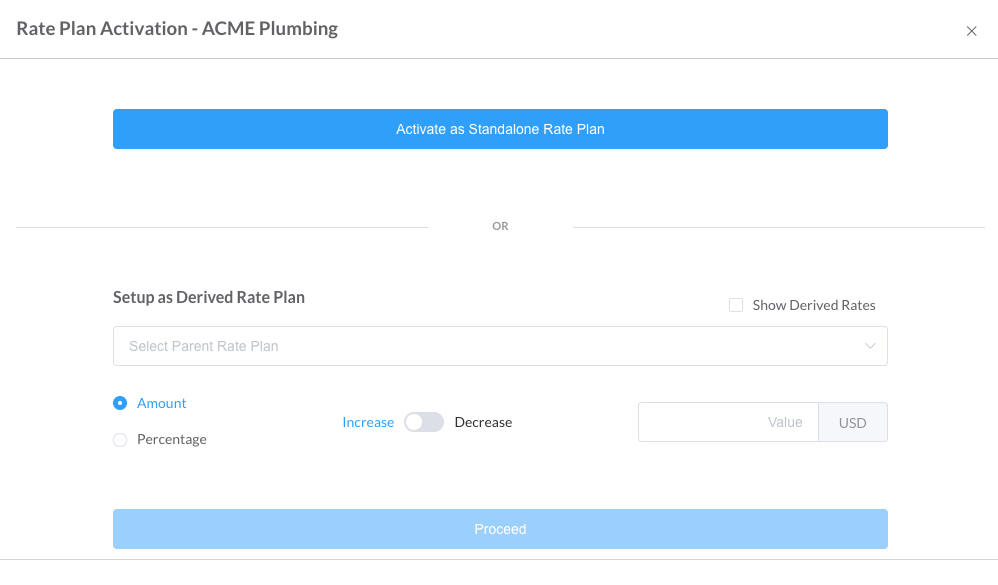
Task: Click the Decrease label text
Action: (x=483, y=421)
